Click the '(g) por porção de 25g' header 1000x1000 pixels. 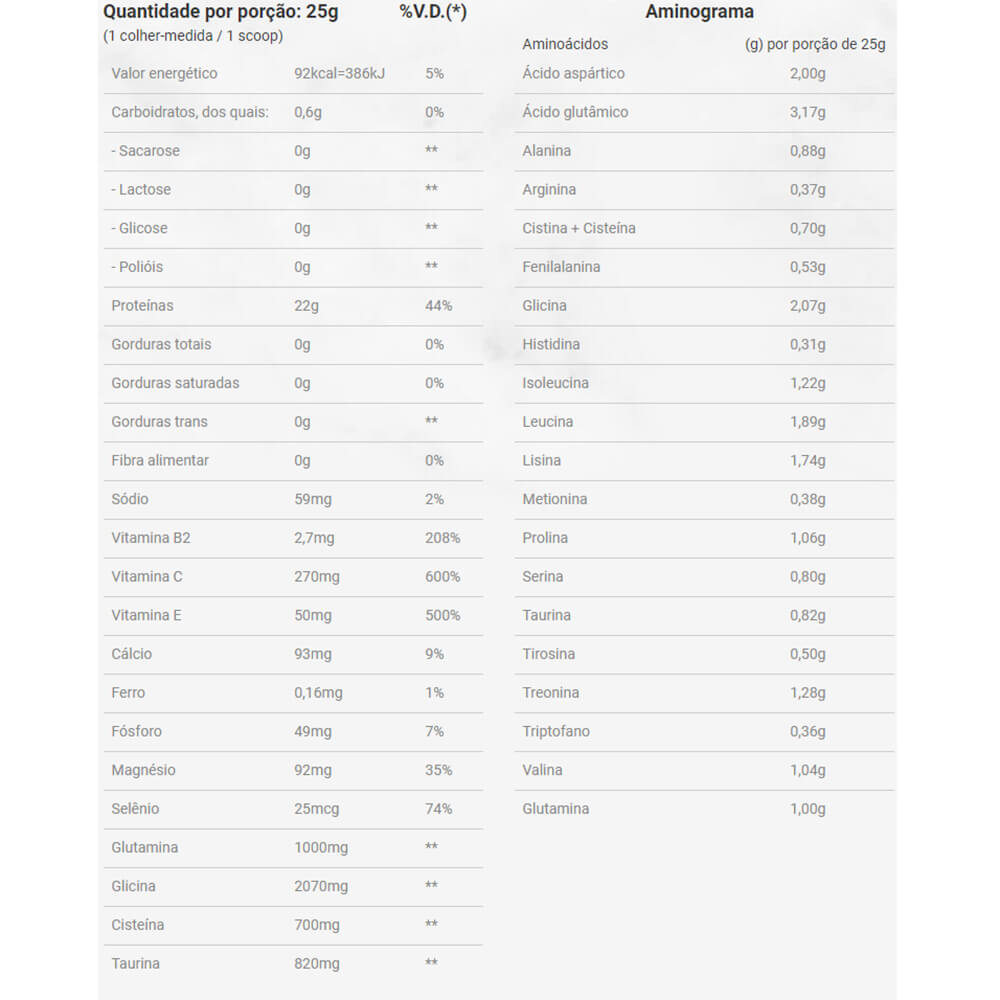(x=815, y=44)
